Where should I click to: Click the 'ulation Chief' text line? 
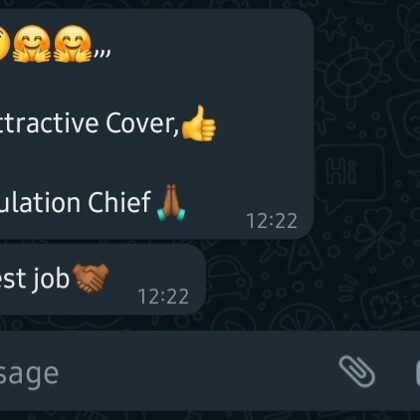tap(75, 202)
